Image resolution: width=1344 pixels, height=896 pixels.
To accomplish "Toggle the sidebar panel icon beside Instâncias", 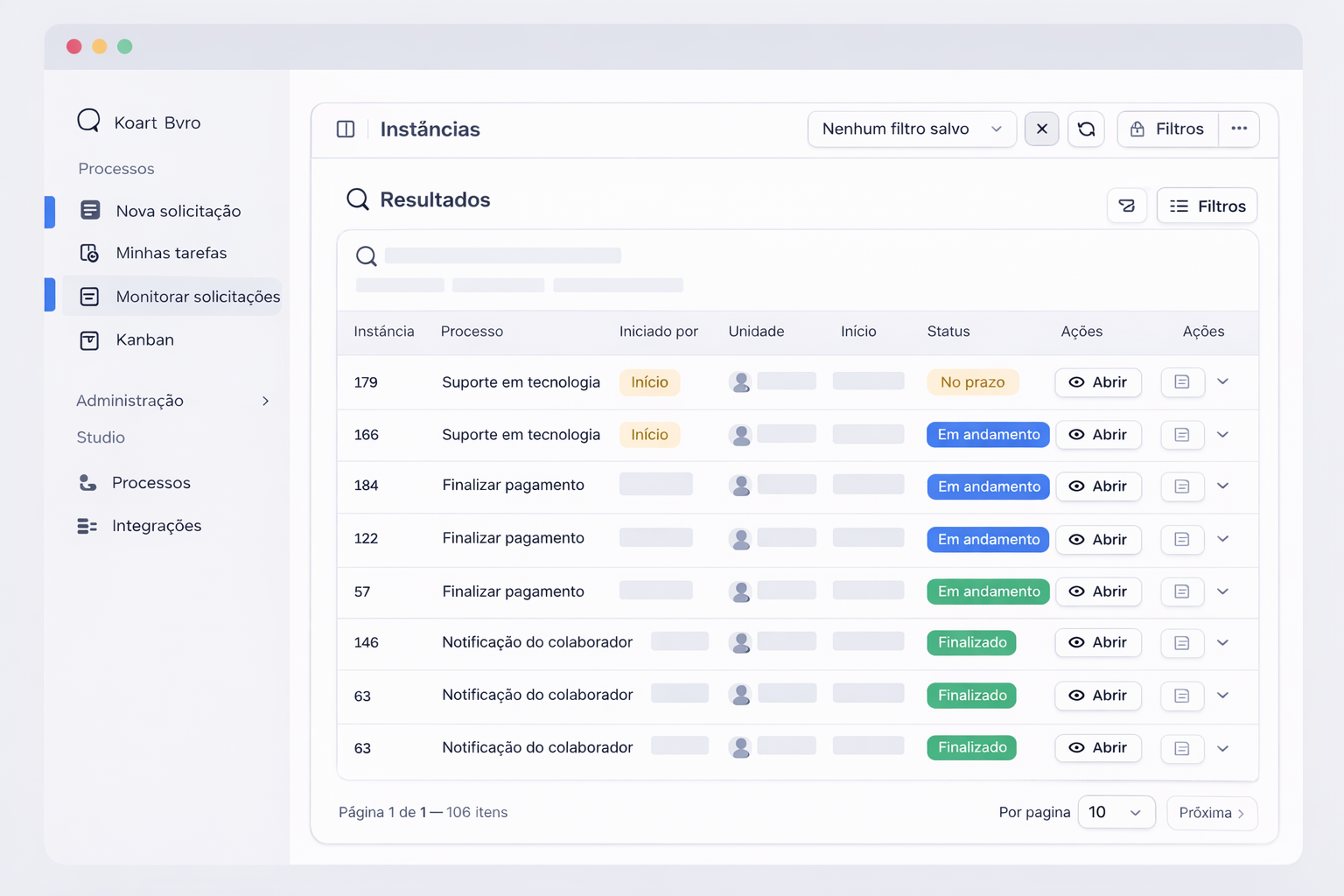I will [x=346, y=129].
